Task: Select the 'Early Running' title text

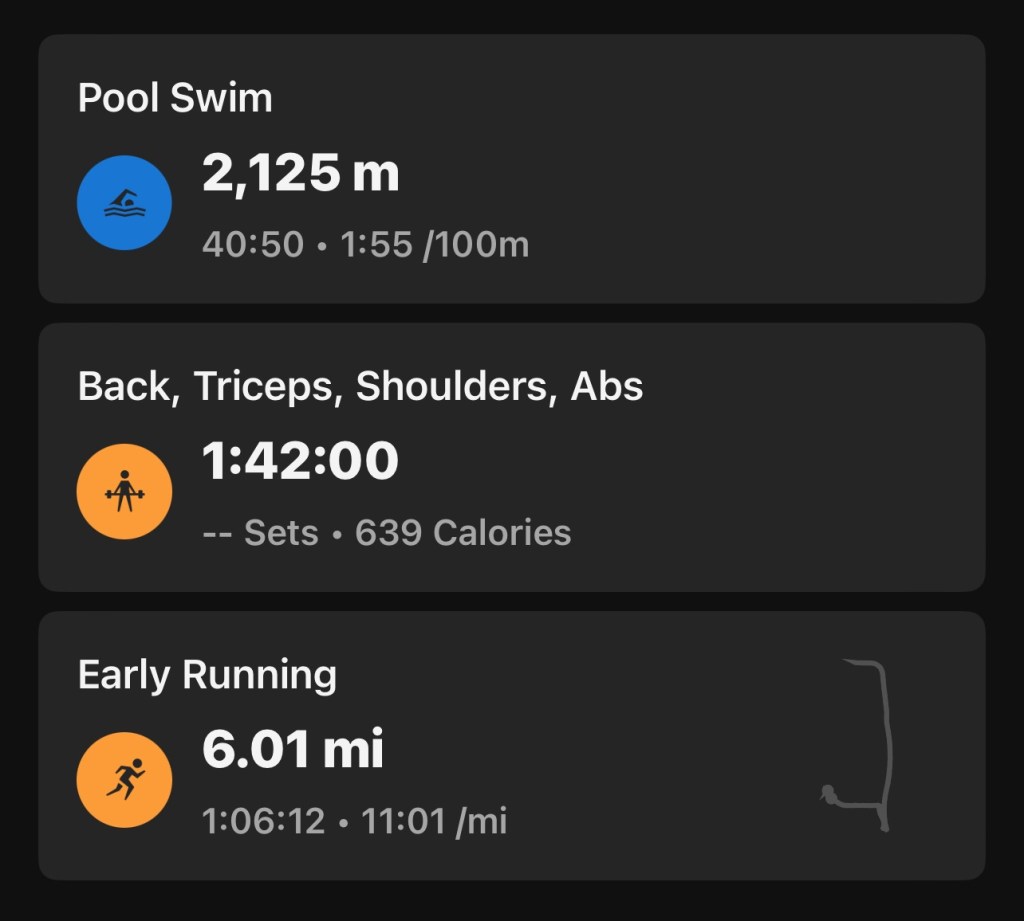Action: [207, 676]
